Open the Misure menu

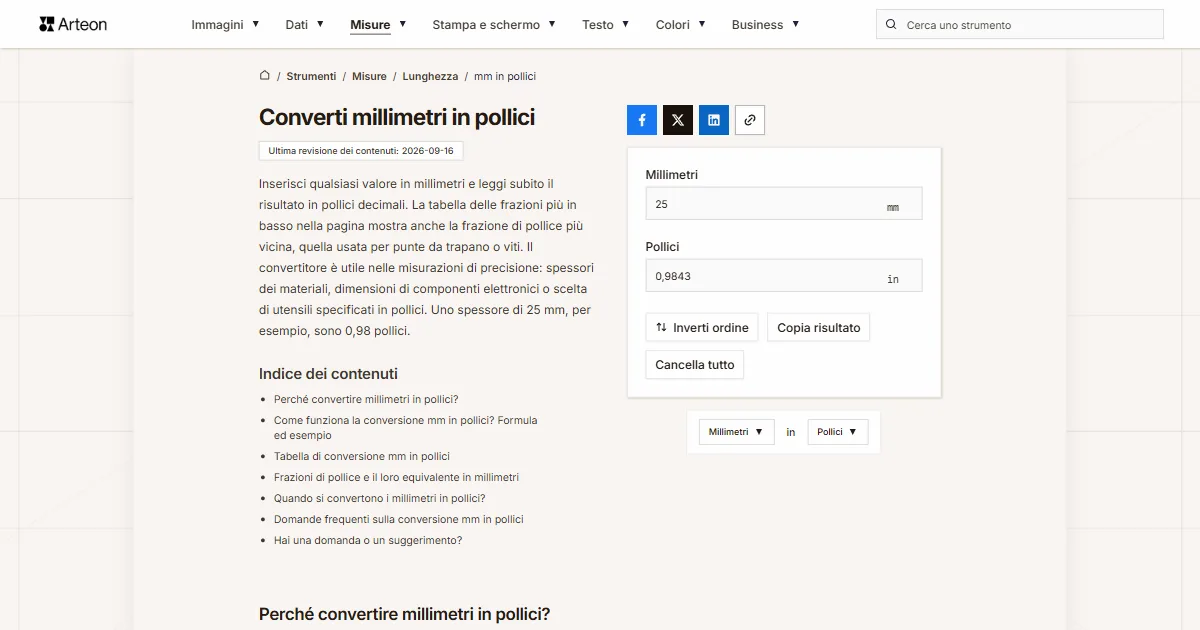[378, 25]
